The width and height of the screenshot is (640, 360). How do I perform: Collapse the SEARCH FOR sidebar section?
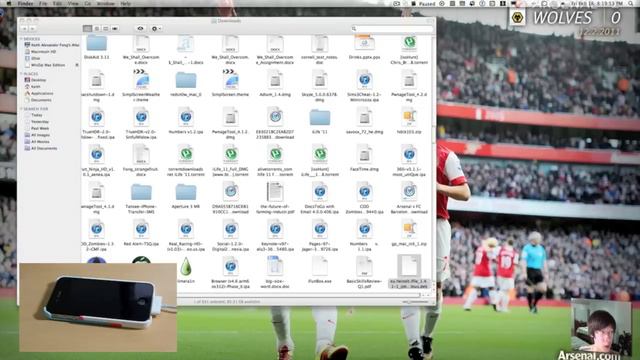(21, 109)
